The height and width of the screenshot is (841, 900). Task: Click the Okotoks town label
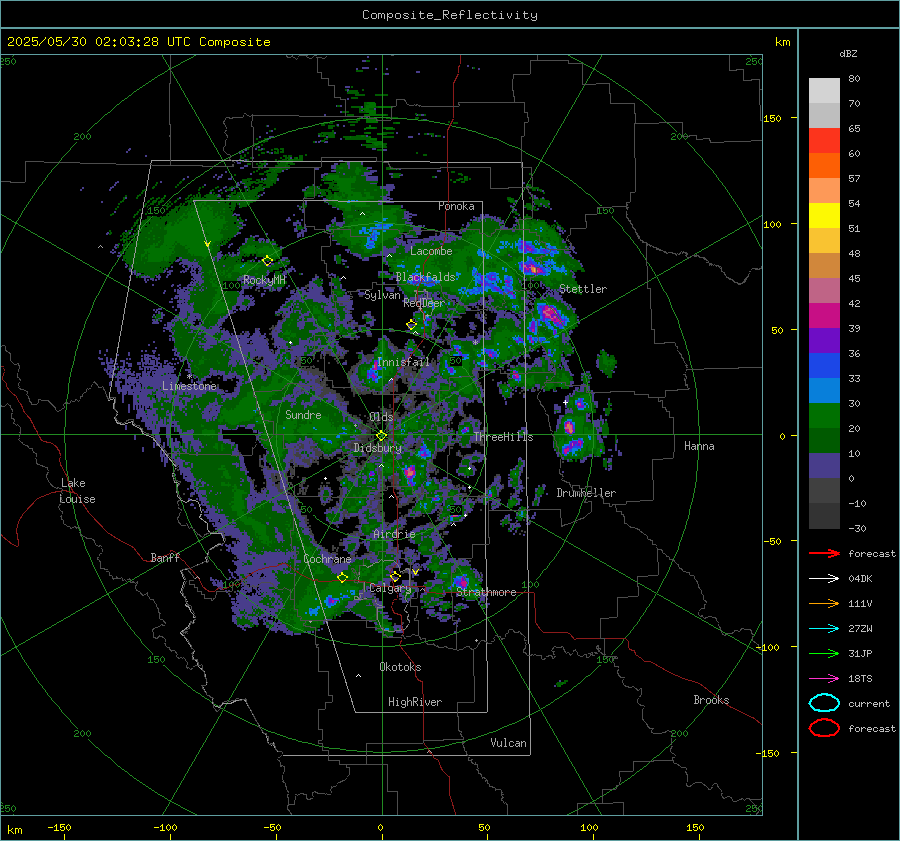click(x=400, y=667)
